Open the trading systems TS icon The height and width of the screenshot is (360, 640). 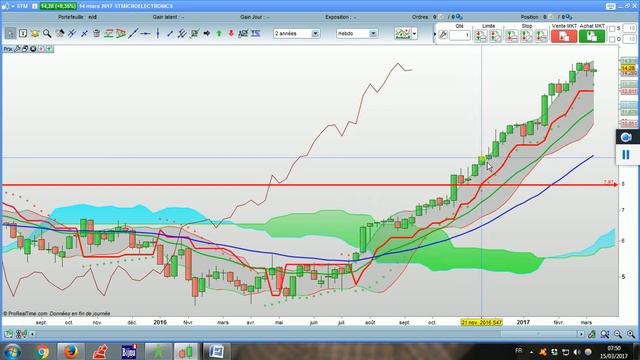256,33
